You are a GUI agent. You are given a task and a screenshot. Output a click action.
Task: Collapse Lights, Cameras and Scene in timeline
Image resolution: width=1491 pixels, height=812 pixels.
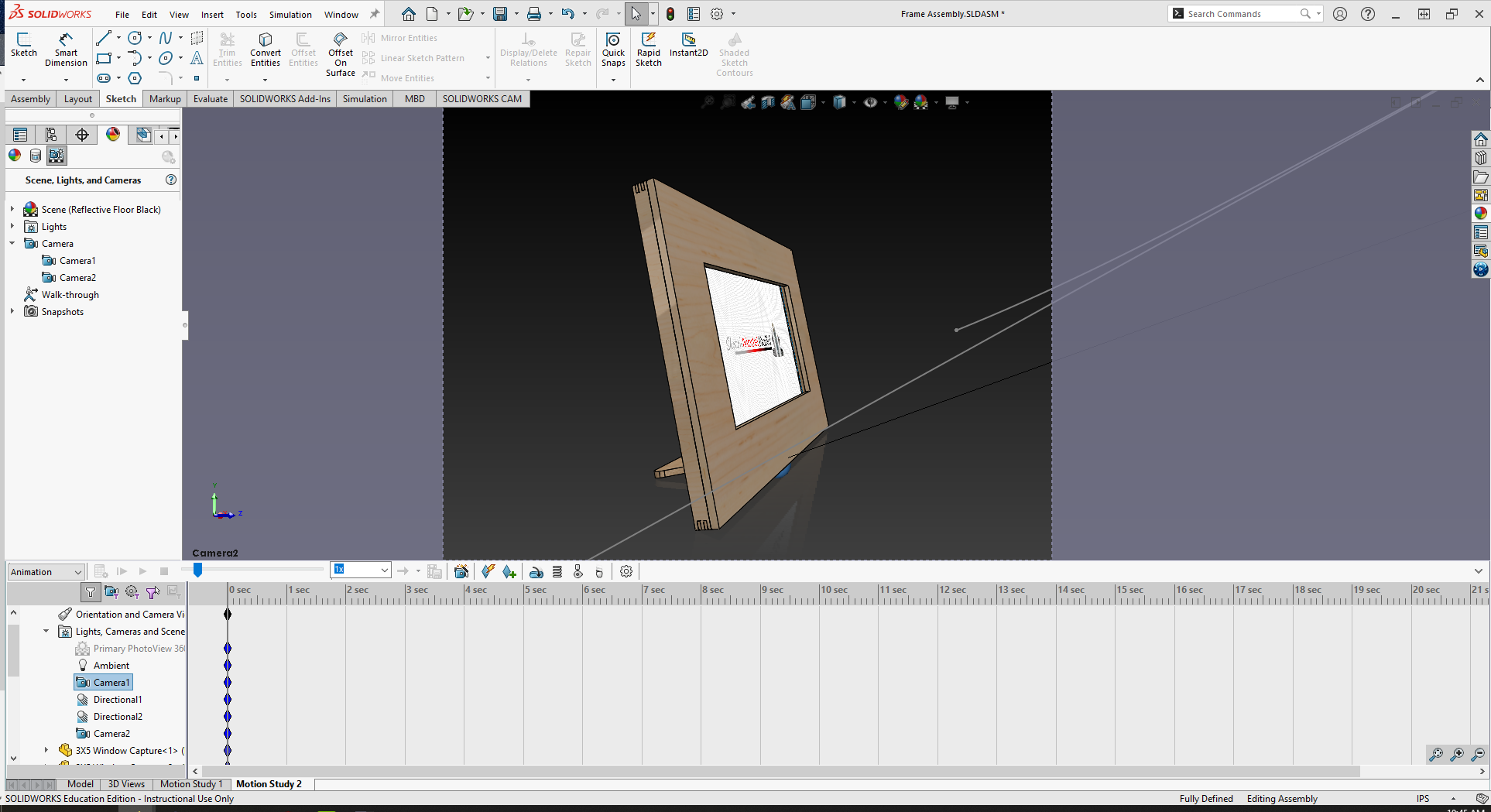click(x=46, y=631)
